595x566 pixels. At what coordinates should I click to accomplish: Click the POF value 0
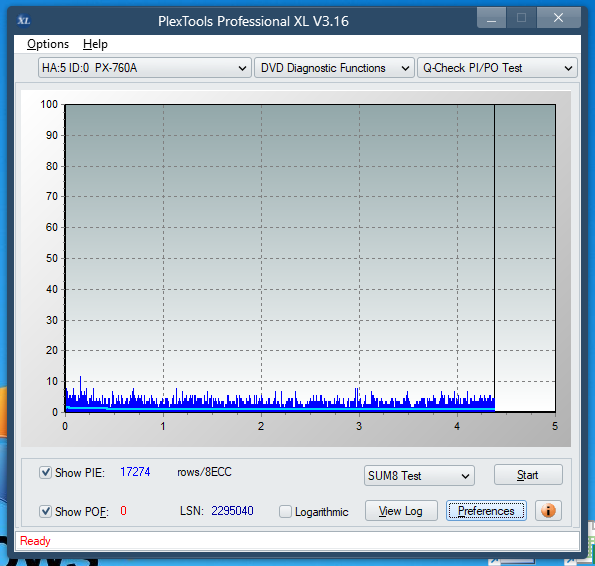click(x=123, y=511)
